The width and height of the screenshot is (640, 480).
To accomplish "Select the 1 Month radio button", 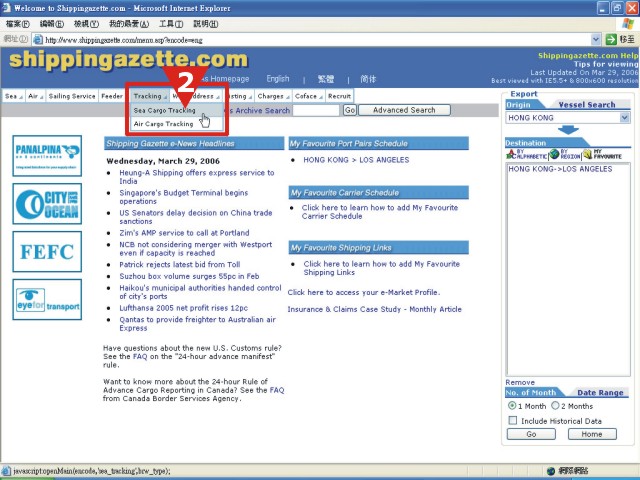I will pos(512,406).
